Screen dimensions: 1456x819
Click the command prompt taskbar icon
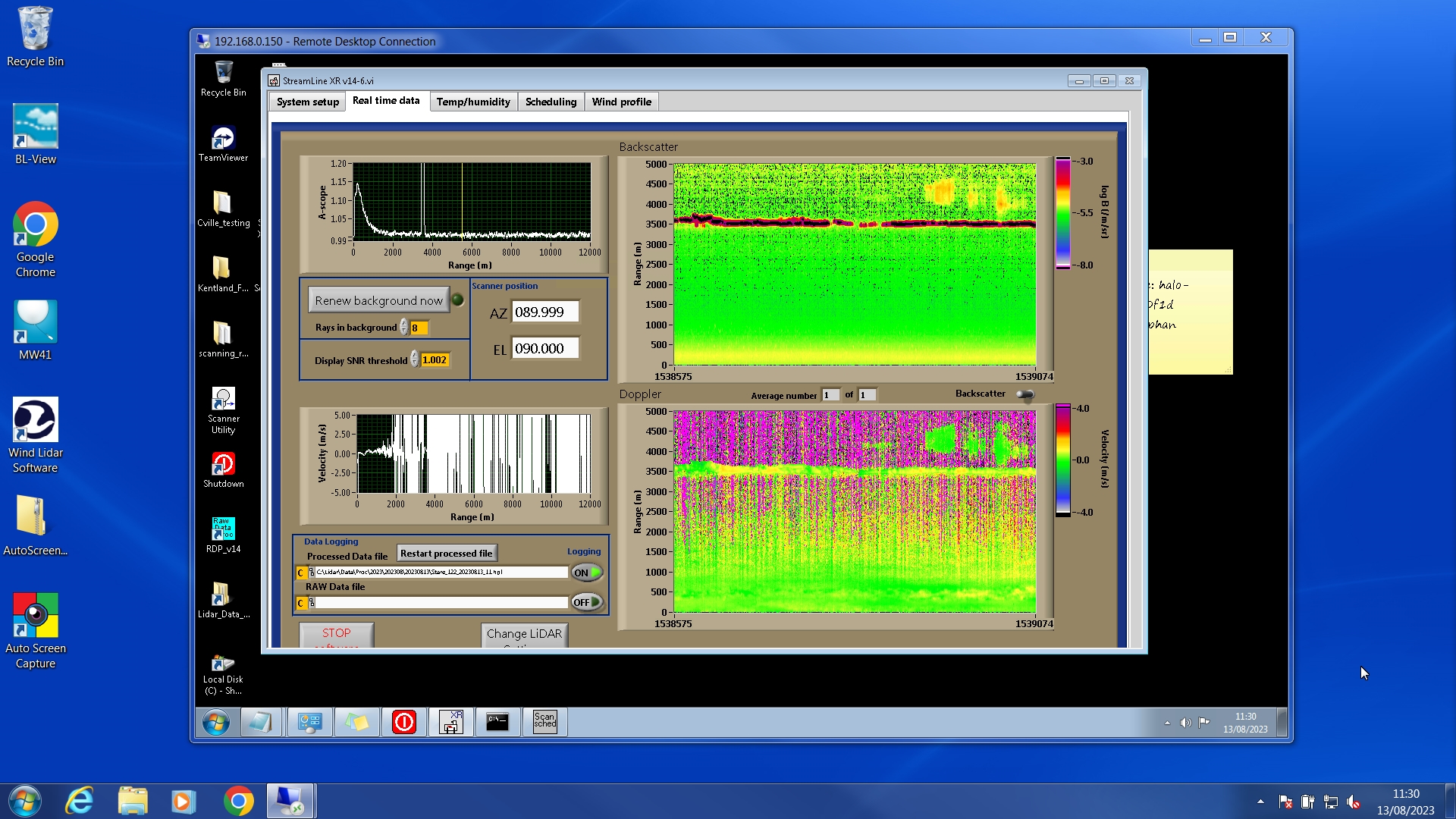[497, 722]
